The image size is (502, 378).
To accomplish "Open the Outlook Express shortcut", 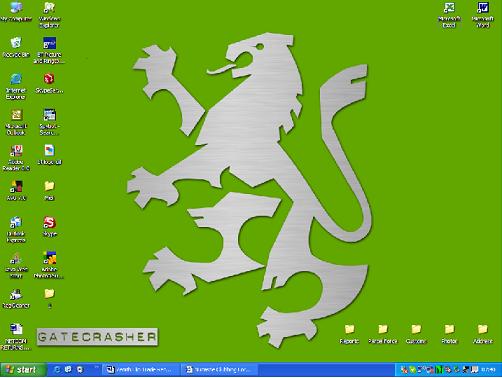I will pos(16,230).
